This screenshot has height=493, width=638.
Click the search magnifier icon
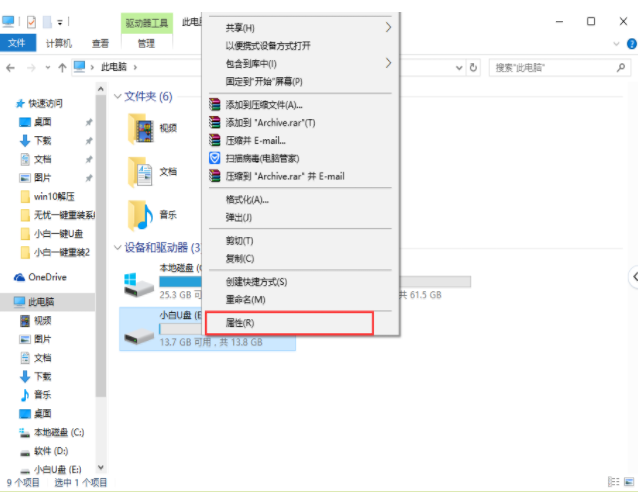click(x=621, y=68)
